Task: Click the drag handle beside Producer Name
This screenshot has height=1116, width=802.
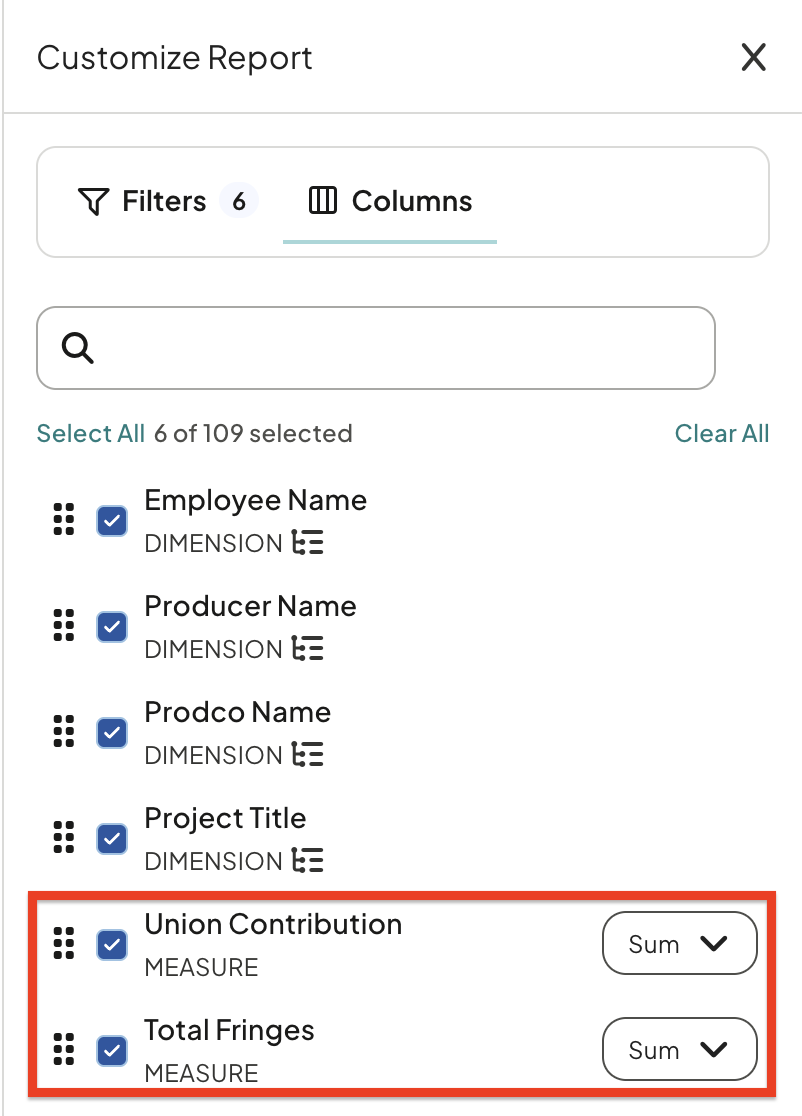Action: pyautogui.click(x=64, y=626)
